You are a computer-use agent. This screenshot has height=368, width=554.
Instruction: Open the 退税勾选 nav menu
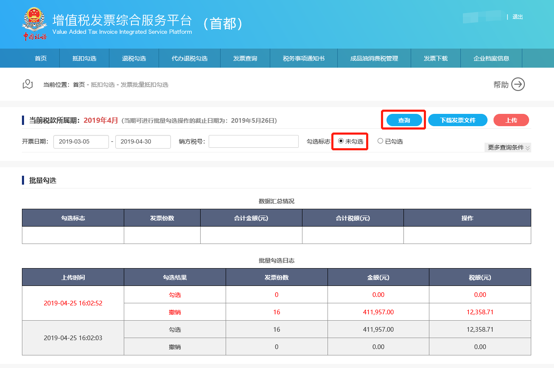[134, 58]
